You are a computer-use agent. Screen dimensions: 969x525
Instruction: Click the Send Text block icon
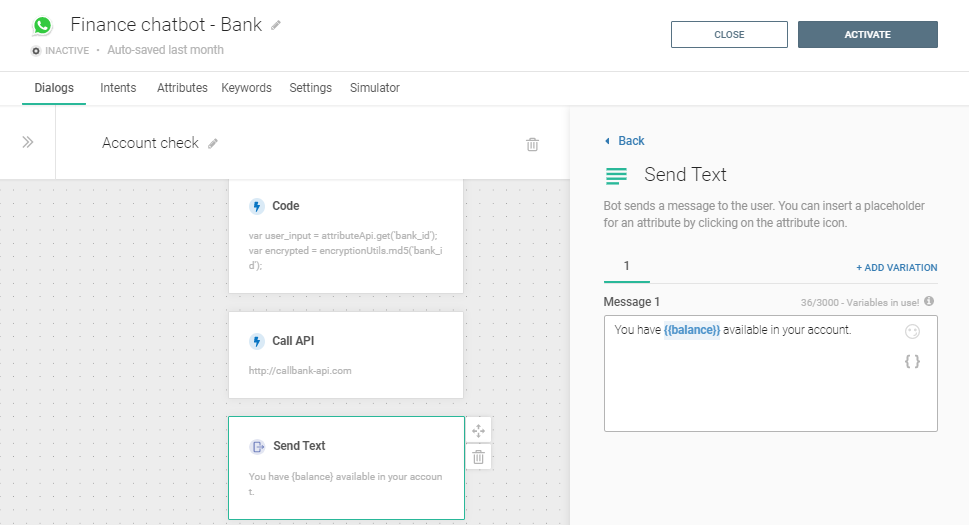point(257,447)
